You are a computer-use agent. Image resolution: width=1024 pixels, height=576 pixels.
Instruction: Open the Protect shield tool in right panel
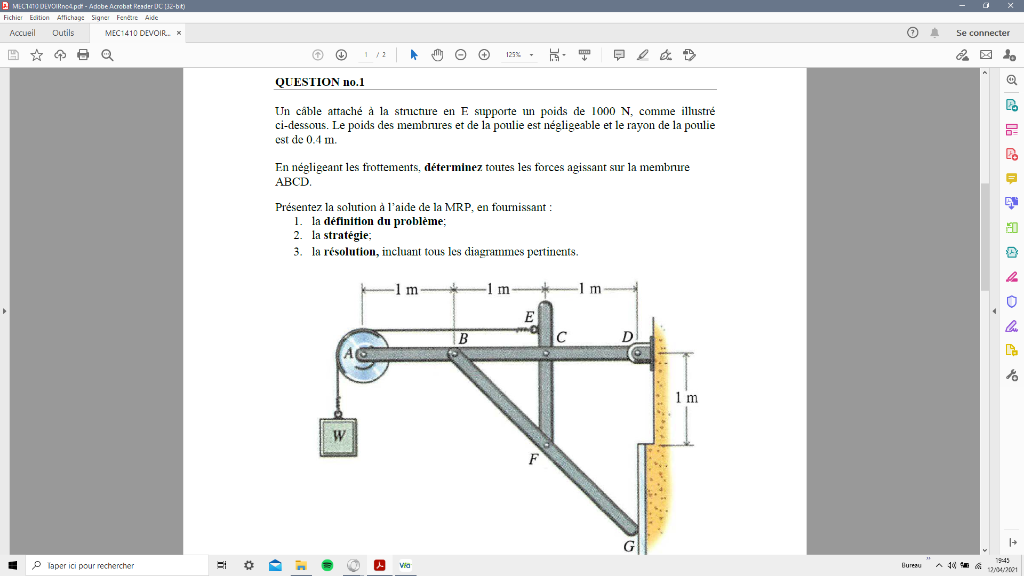[1012, 302]
